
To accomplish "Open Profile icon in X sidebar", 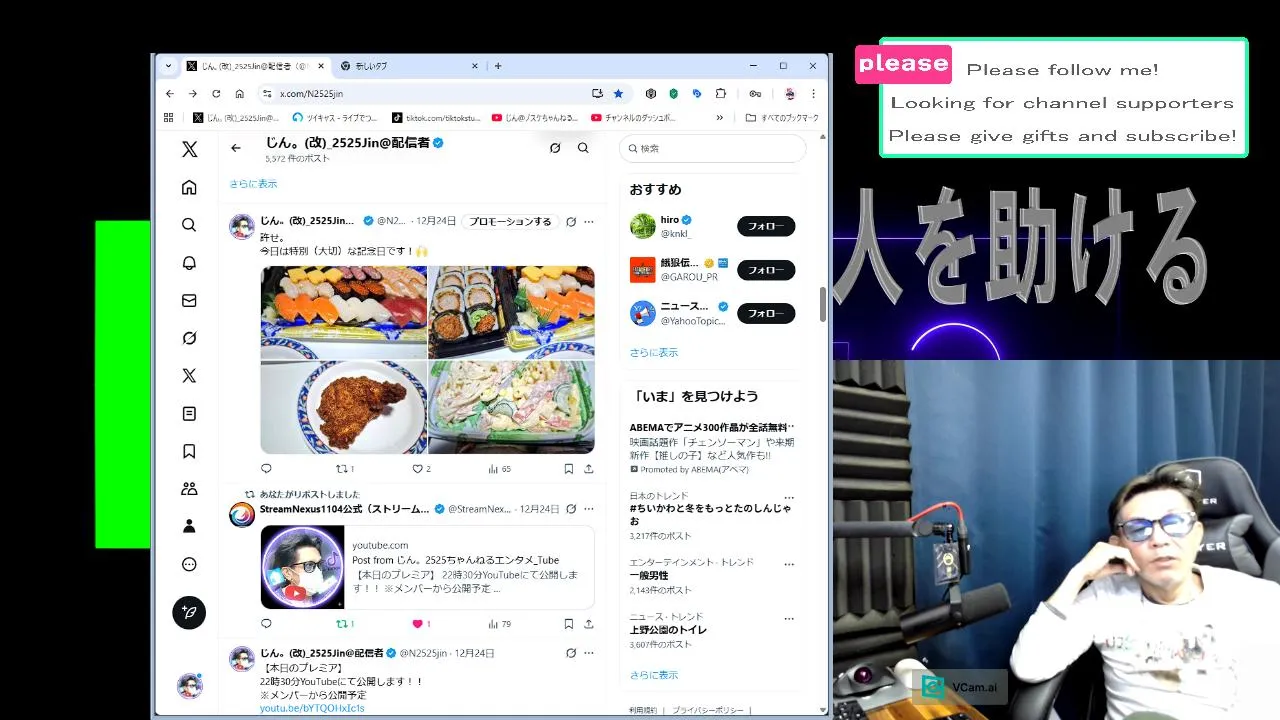I will pyautogui.click(x=189, y=526).
